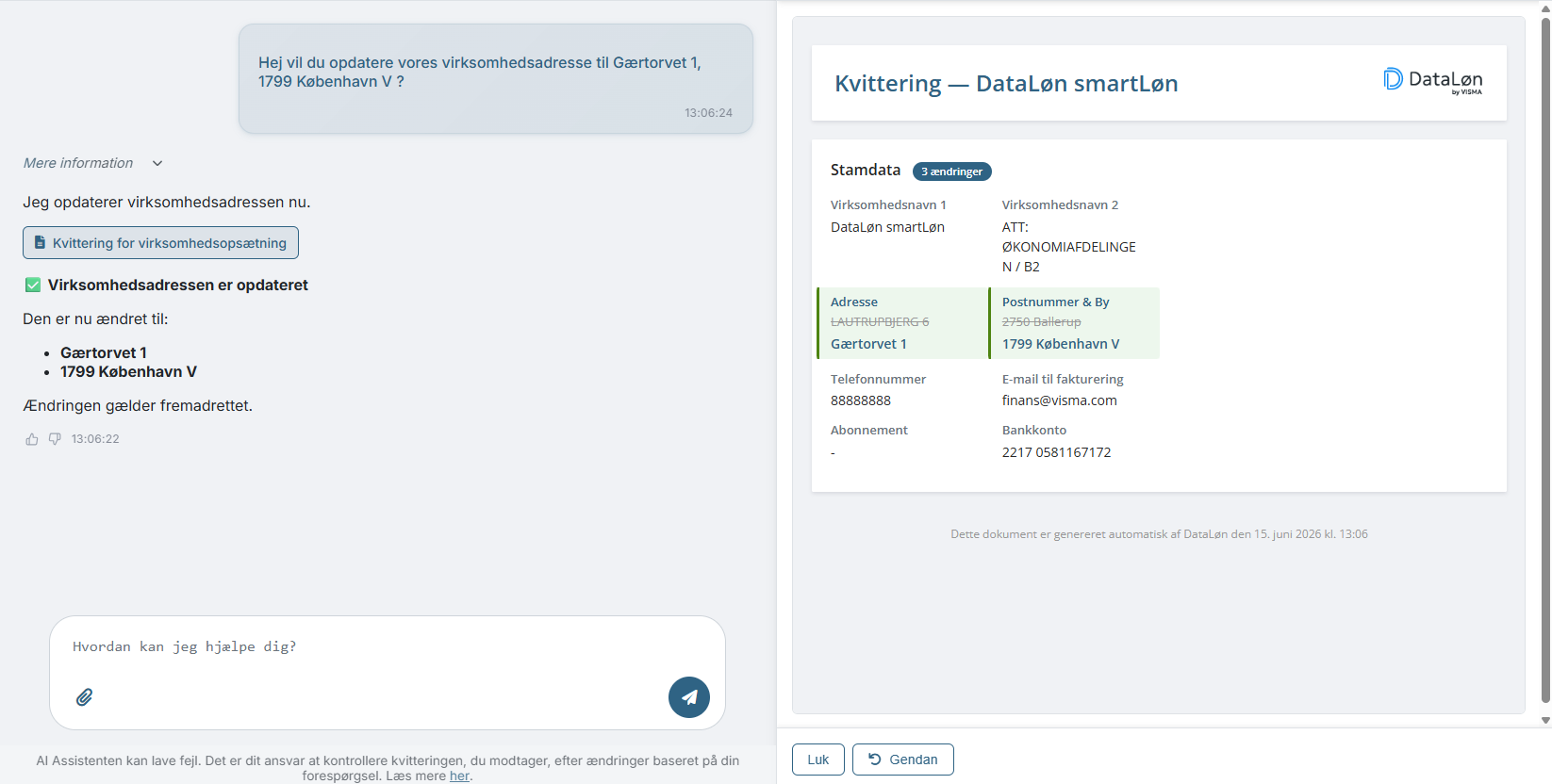
Task: Close the receipt with Luk button
Action: click(x=818, y=759)
